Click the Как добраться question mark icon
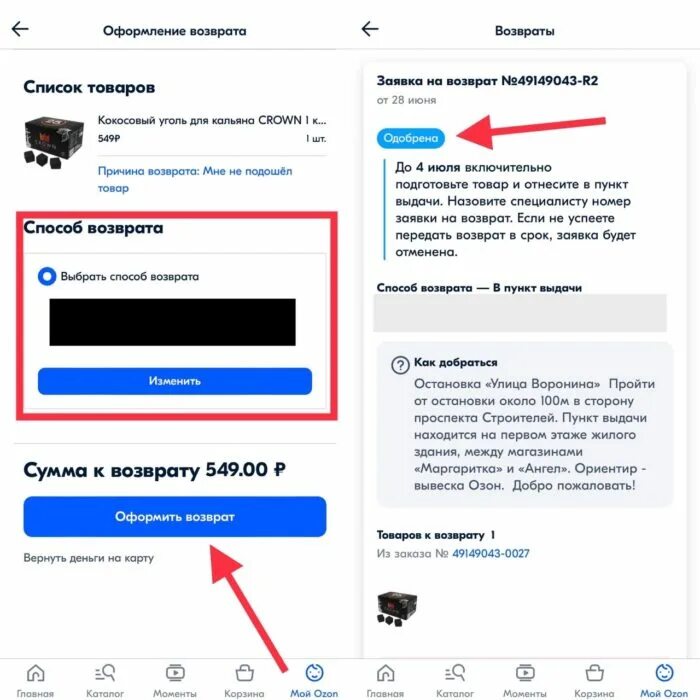 (x=400, y=365)
